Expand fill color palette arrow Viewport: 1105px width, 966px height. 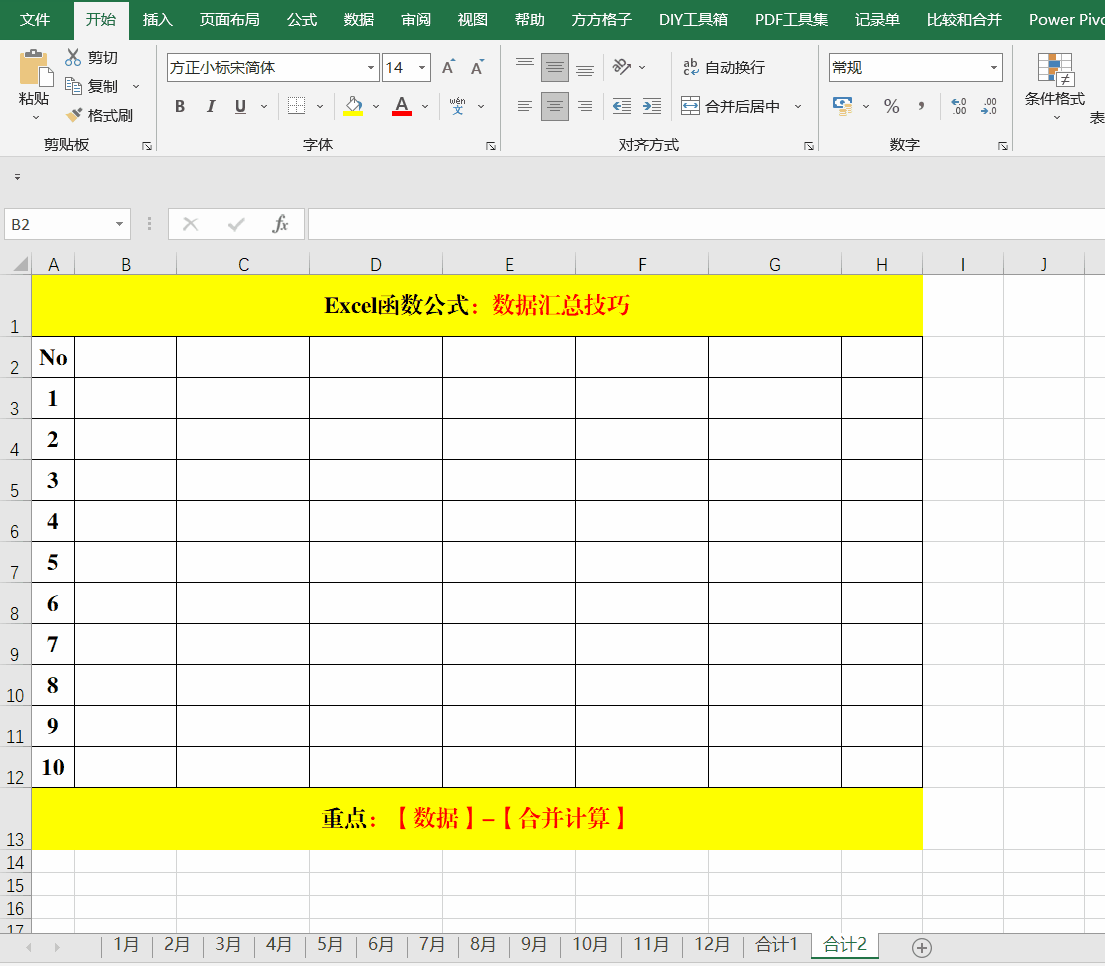pos(376,106)
